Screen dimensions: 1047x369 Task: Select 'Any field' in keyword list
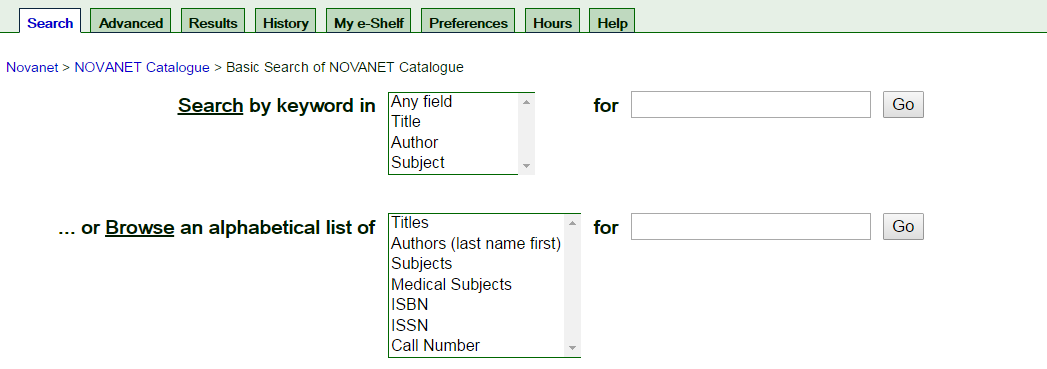point(453,102)
